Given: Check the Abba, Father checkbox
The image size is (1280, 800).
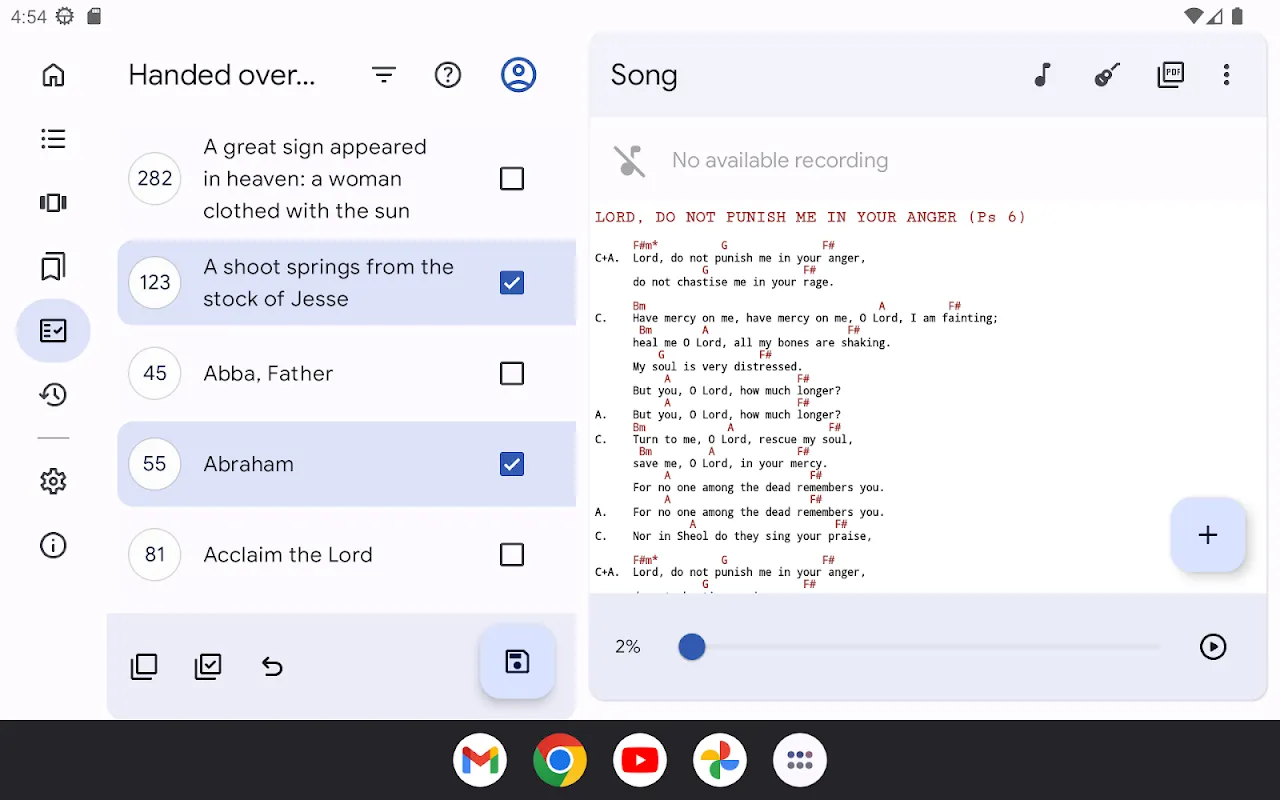Looking at the screenshot, I should click(512, 374).
